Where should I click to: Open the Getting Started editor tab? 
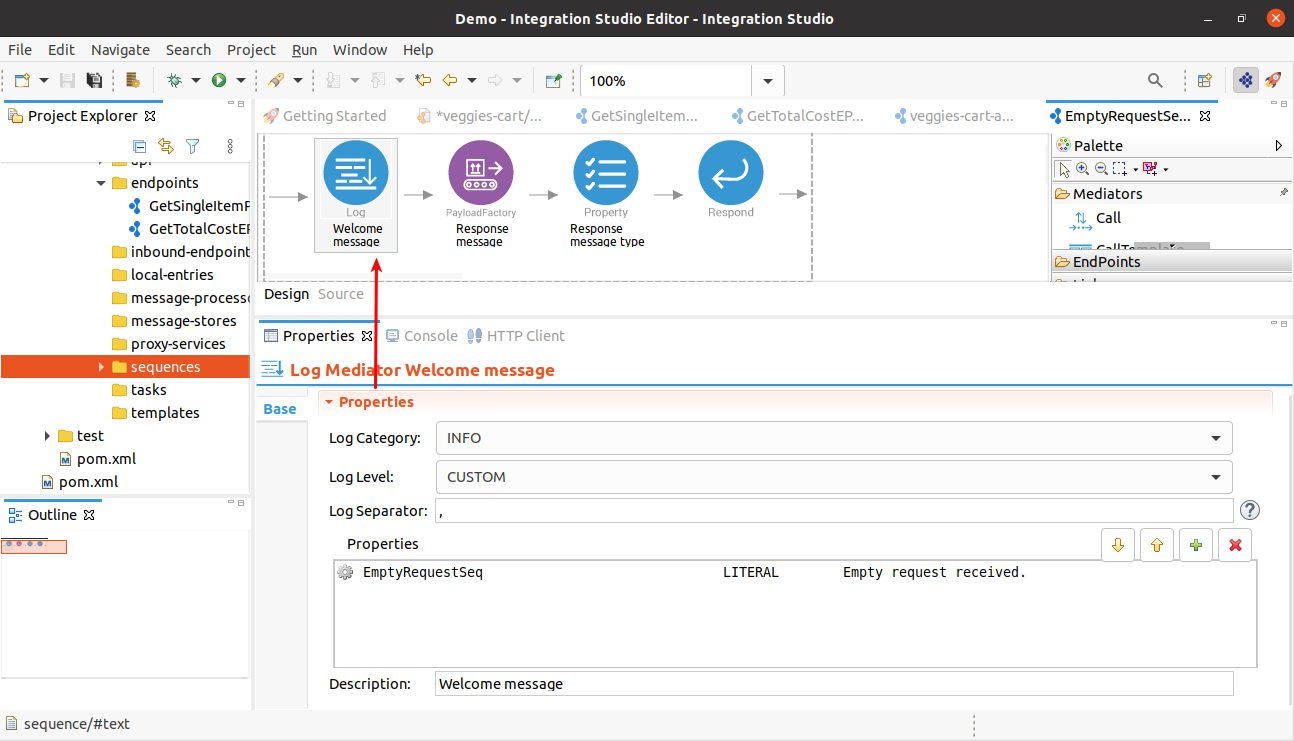pyautogui.click(x=324, y=116)
